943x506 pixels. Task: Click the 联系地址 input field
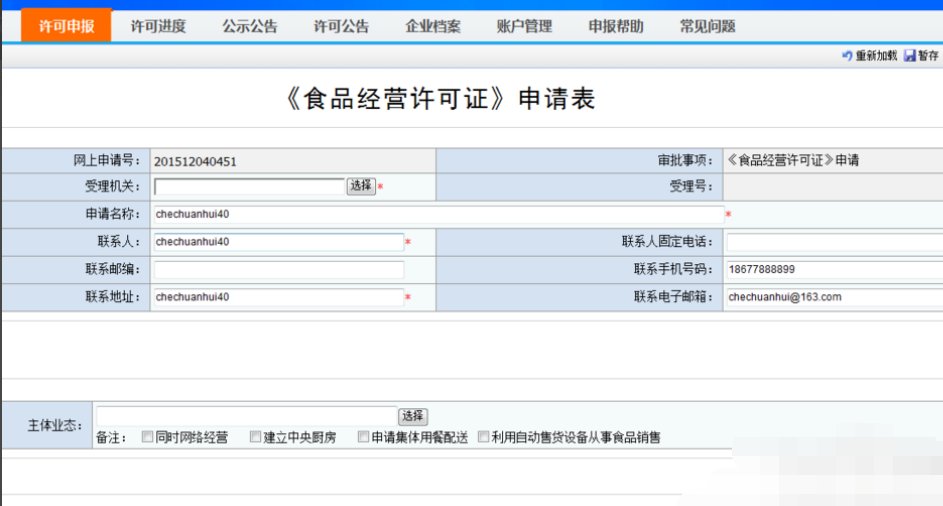point(278,297)
